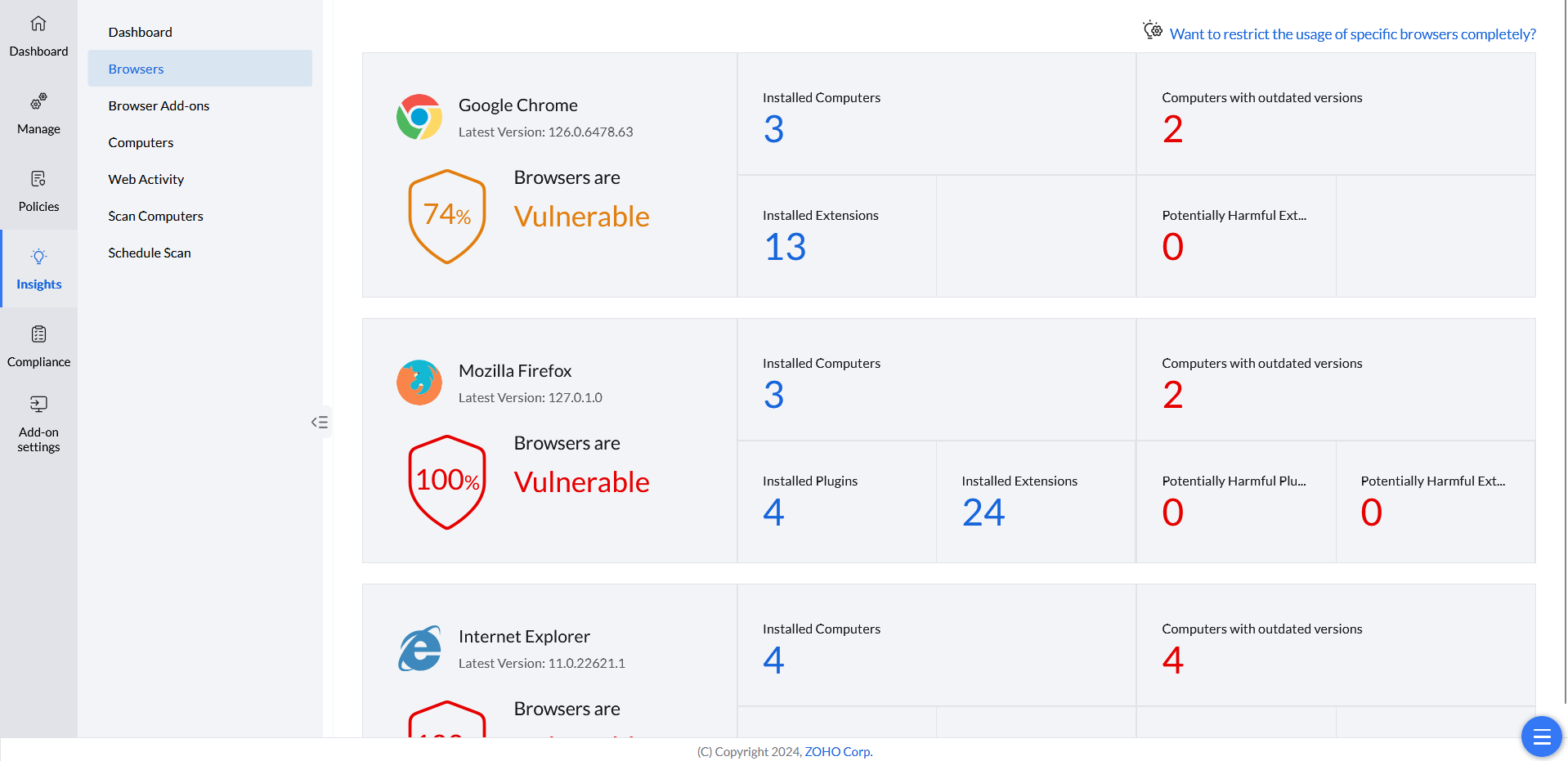
Task: Open the Dashboard home icon
Action: (38, 24)
